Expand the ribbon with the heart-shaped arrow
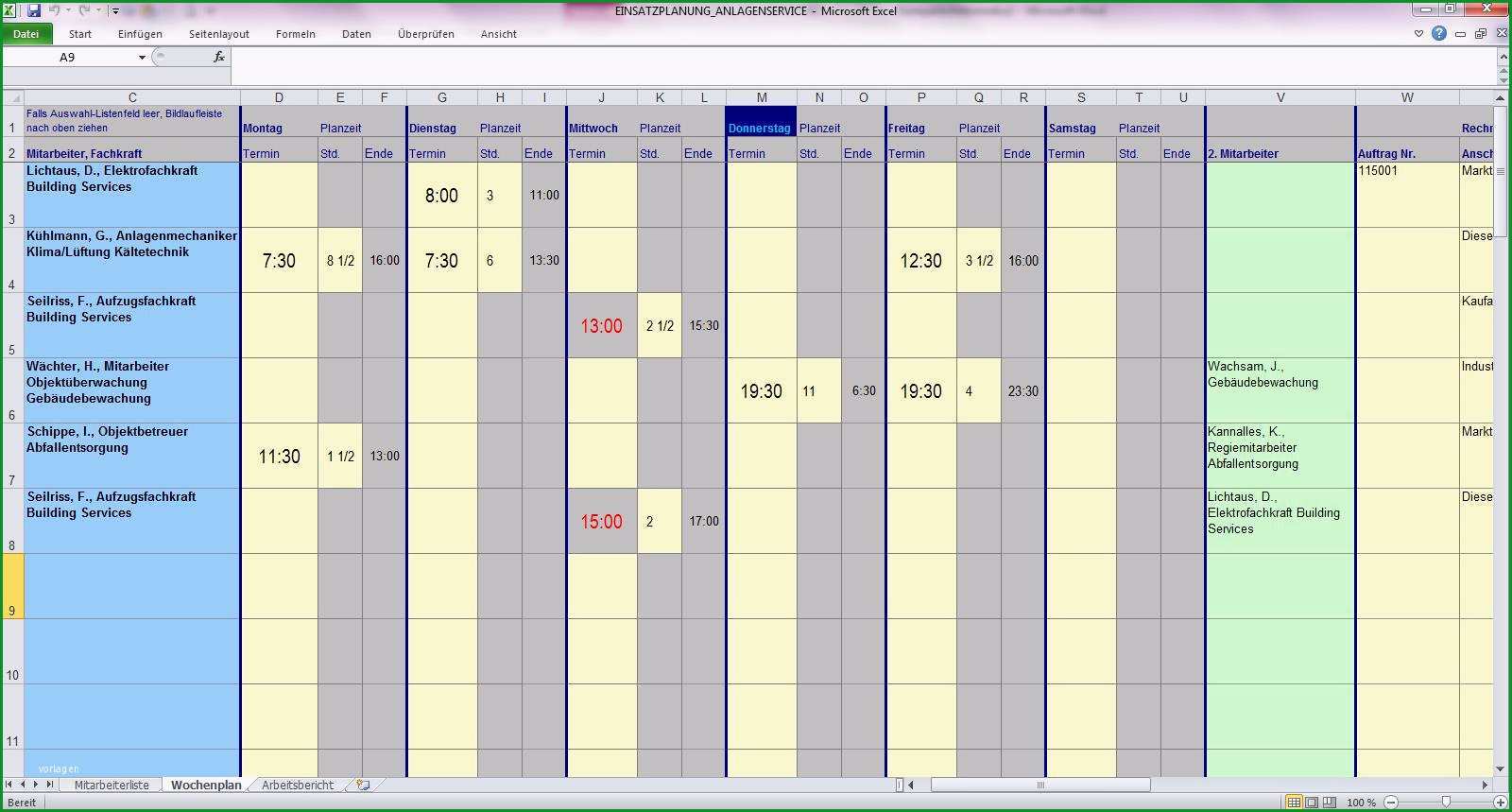 (1418, 34)
